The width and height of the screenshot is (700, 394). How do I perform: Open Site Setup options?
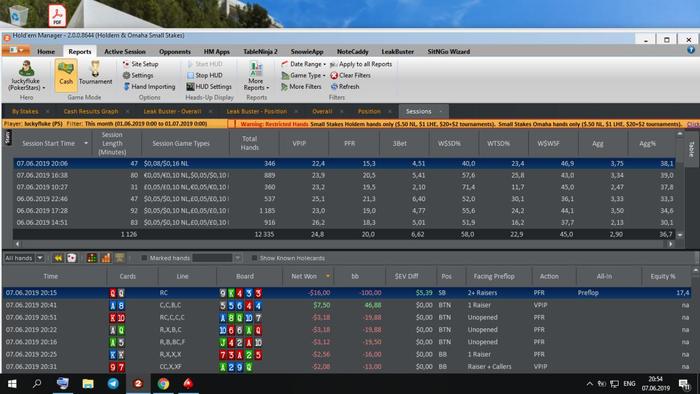coord(140,64)
